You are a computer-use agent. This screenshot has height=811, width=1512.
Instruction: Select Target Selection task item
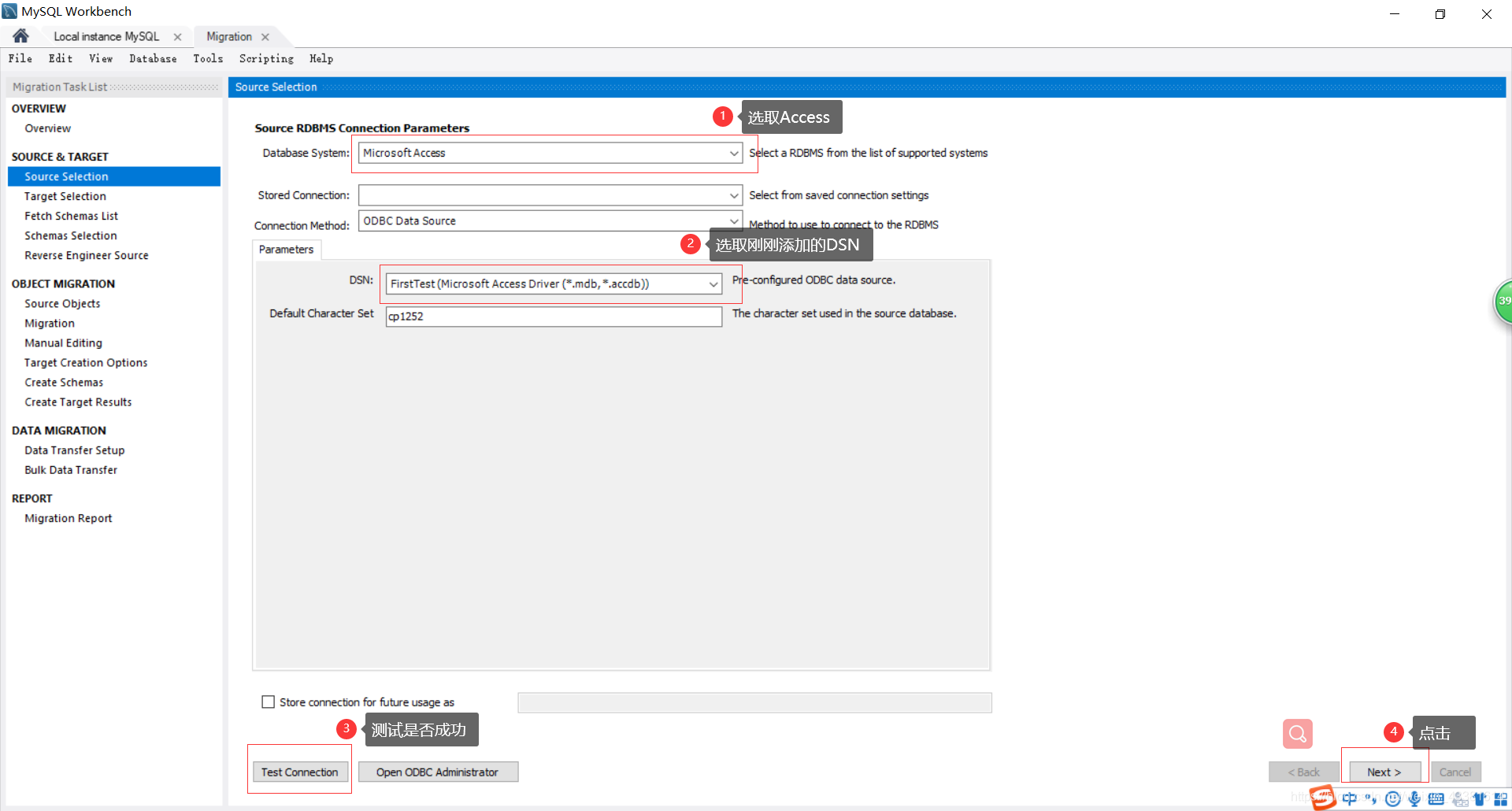tap(65, 196)
